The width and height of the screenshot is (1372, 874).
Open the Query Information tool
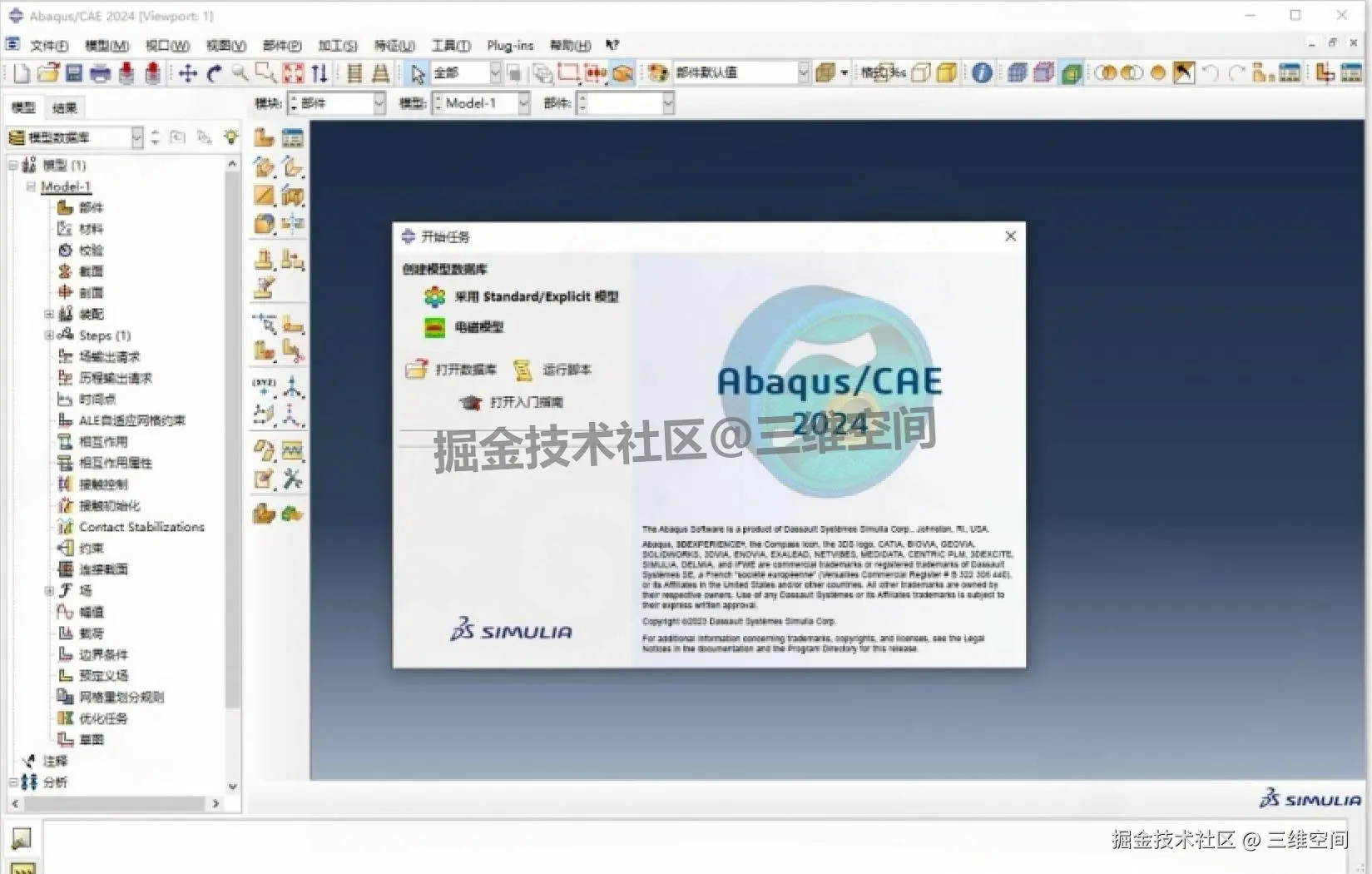click(980, 73)
